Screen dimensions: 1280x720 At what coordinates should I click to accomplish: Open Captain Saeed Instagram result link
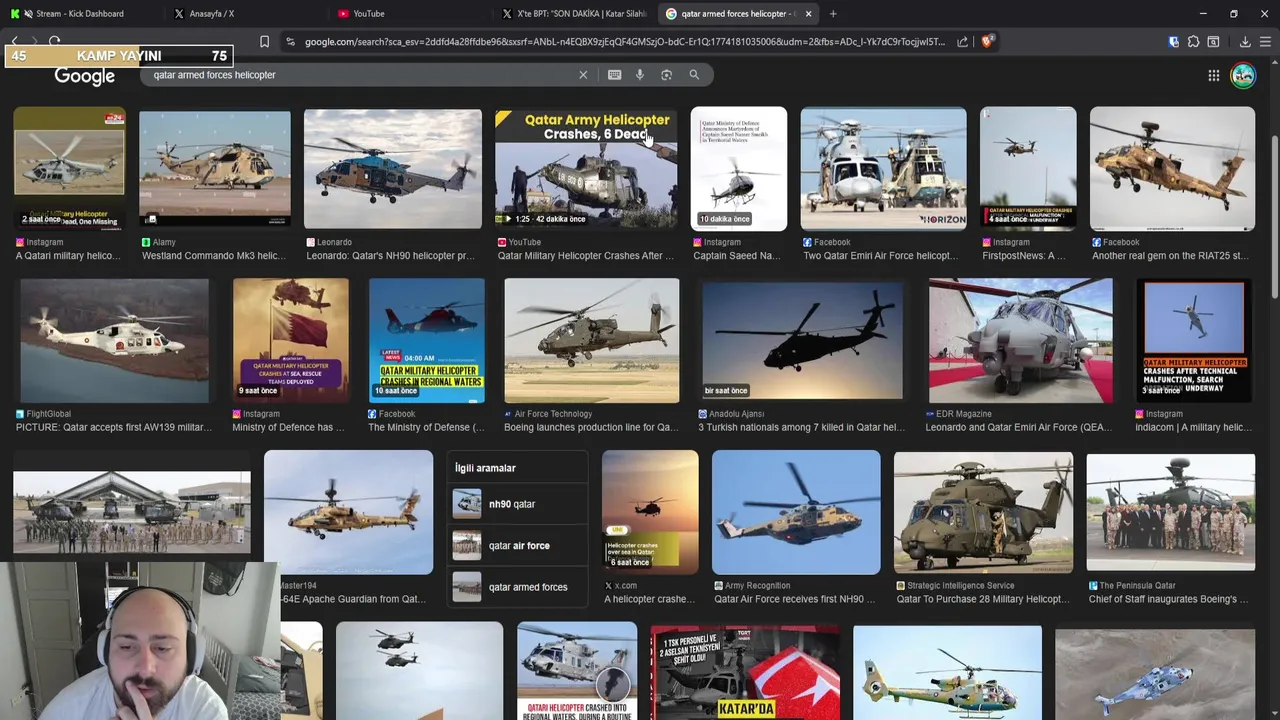(736, 256)
